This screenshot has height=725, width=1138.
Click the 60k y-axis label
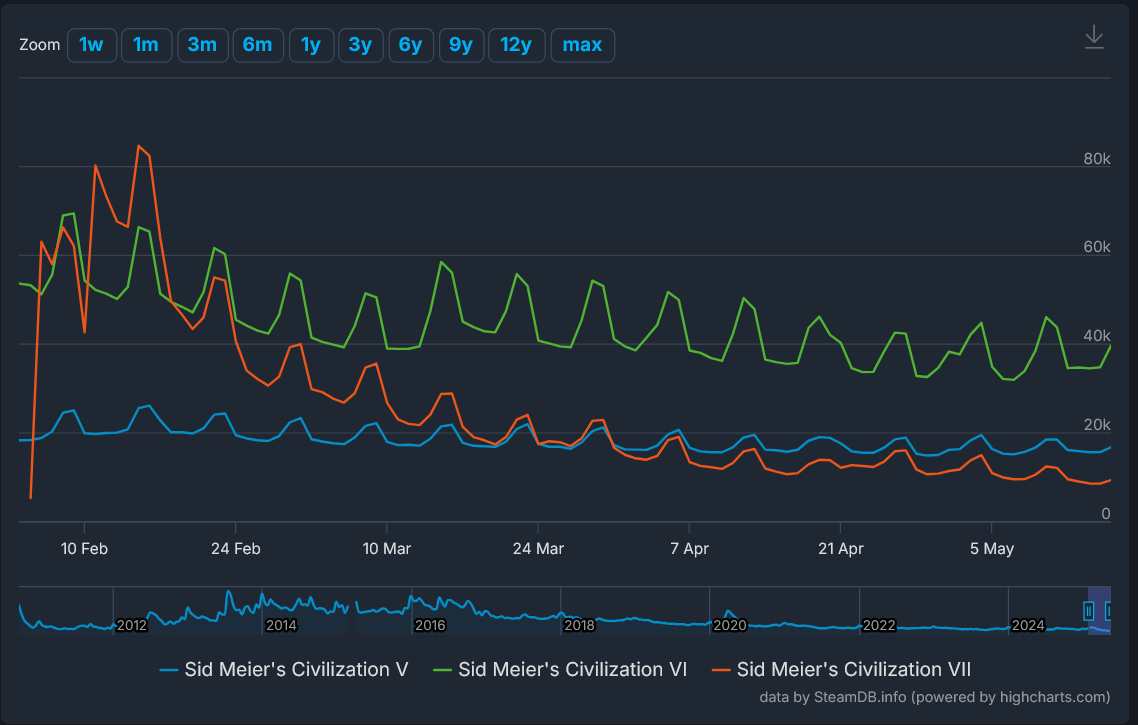pos(1097,247)
